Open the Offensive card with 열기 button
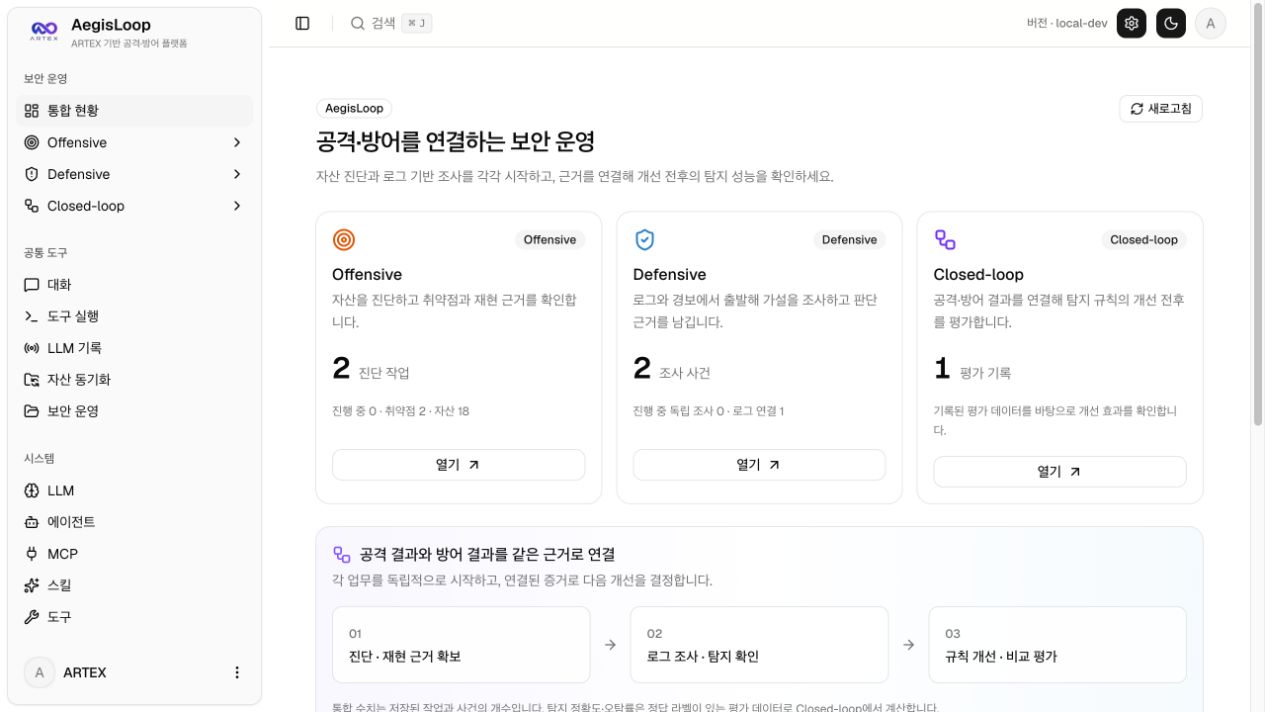Screen dimensions: 1265x712 point(458,465)
